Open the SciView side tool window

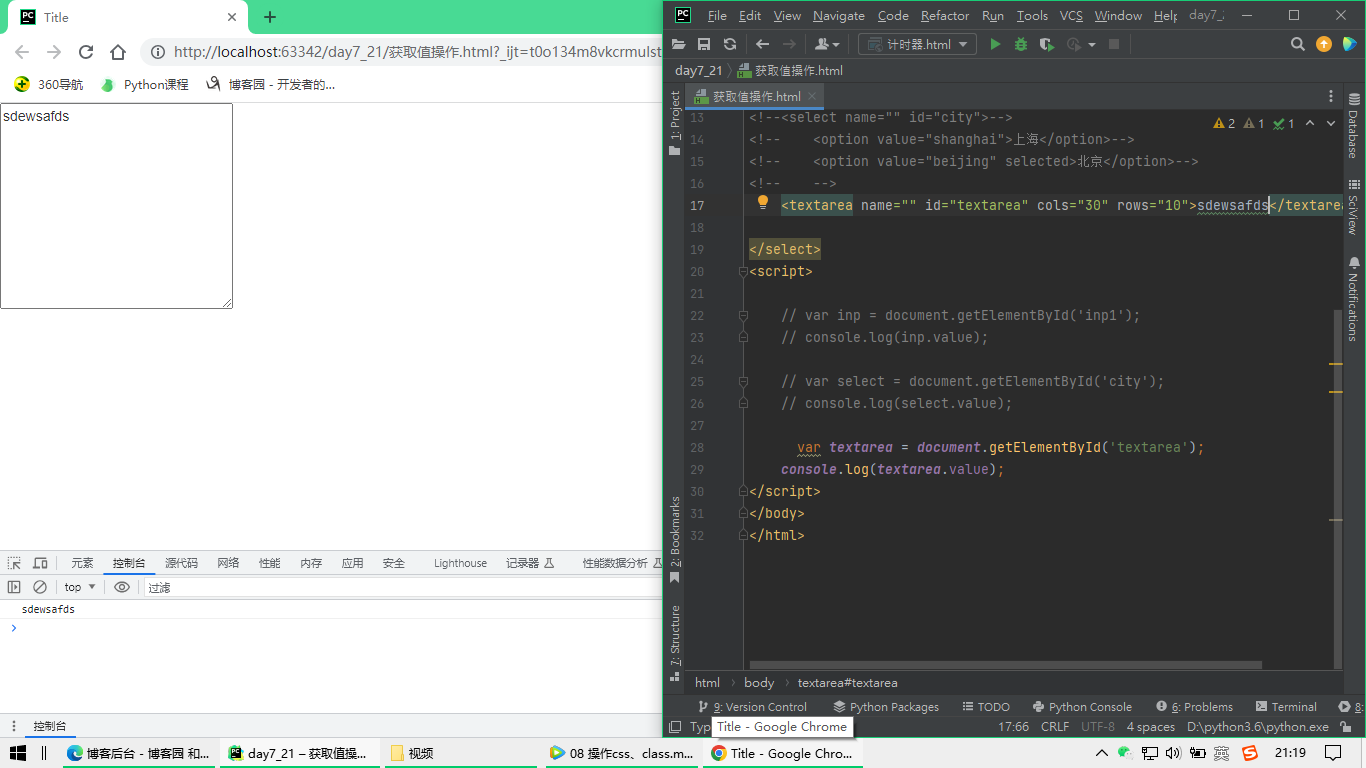click(x=1354, y=207)
